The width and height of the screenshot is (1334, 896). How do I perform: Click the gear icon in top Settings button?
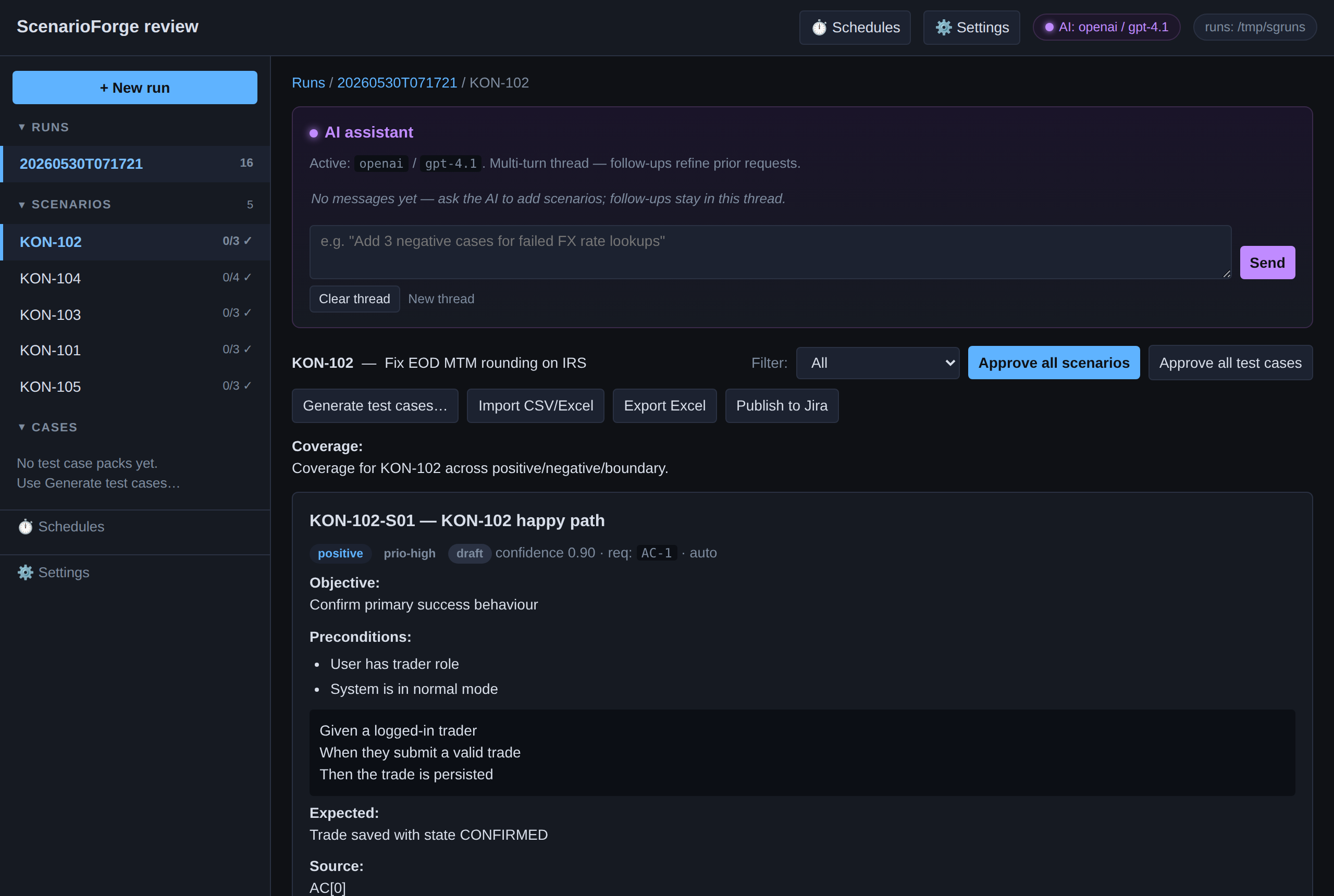(x=944, y=28)
